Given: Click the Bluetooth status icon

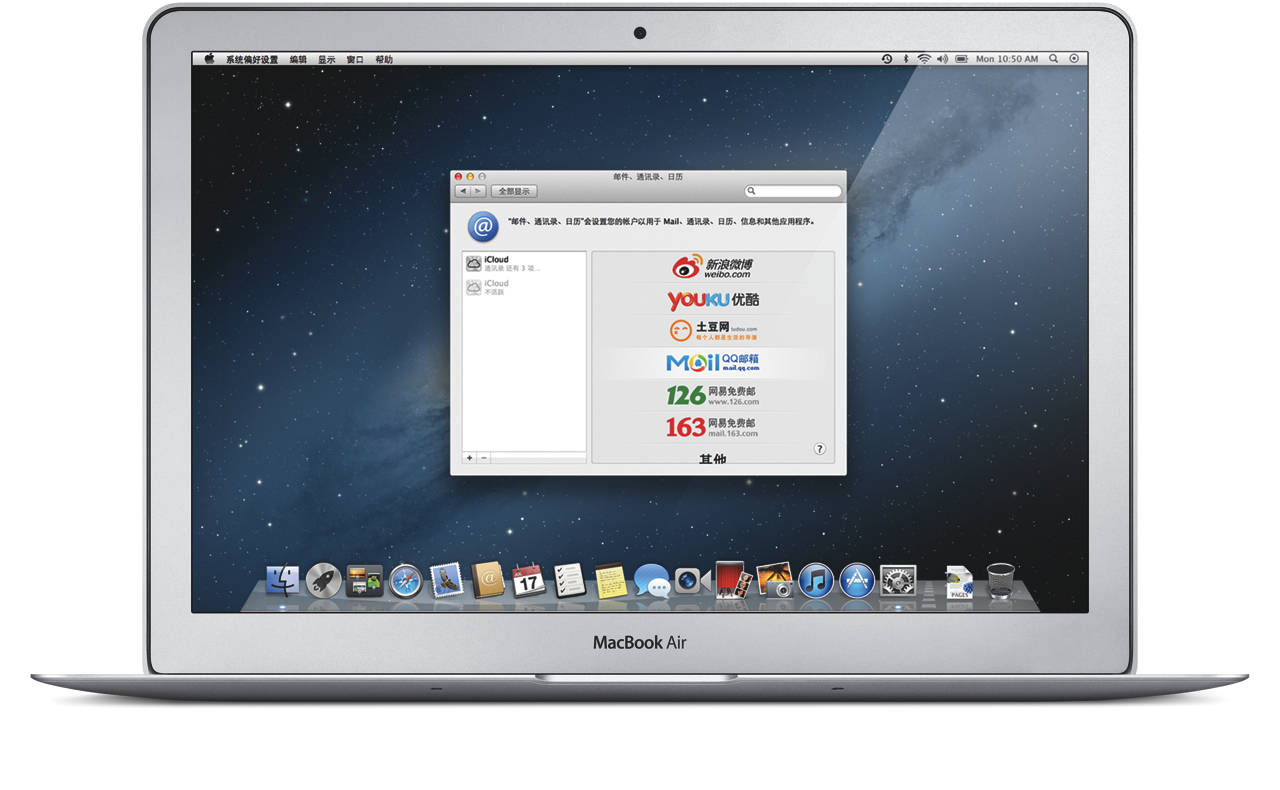Looking at the screenshot, I should click(x=906, y=59).
